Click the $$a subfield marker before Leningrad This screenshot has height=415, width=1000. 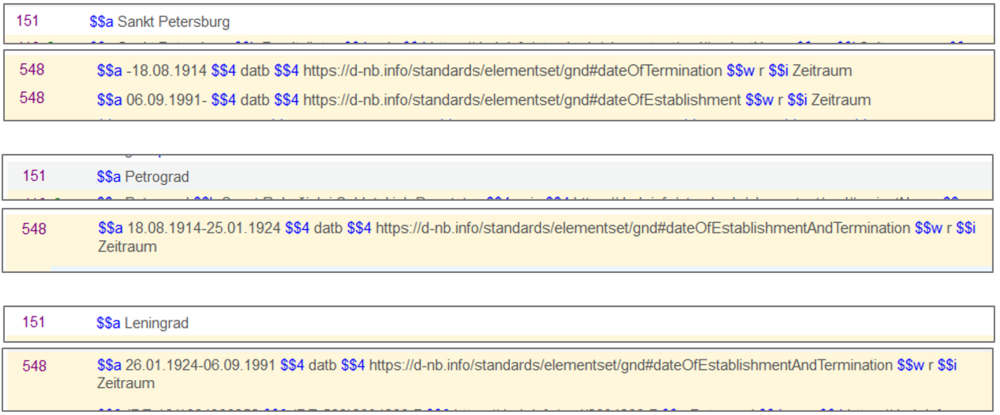[x=108, y=323]
